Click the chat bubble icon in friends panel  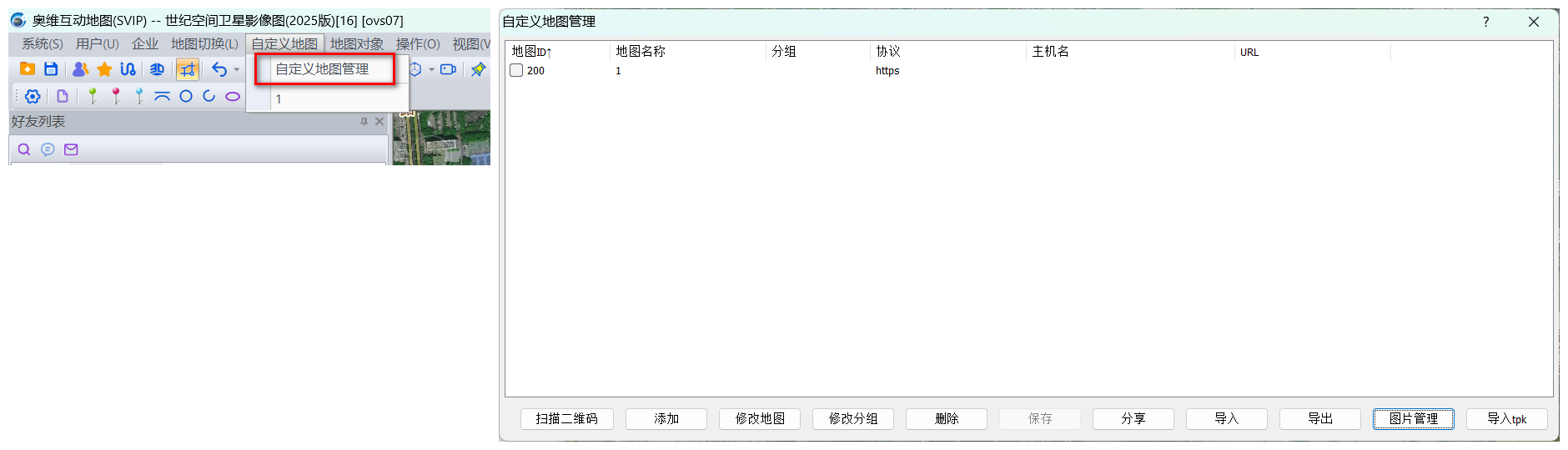(x=48, y=149)
